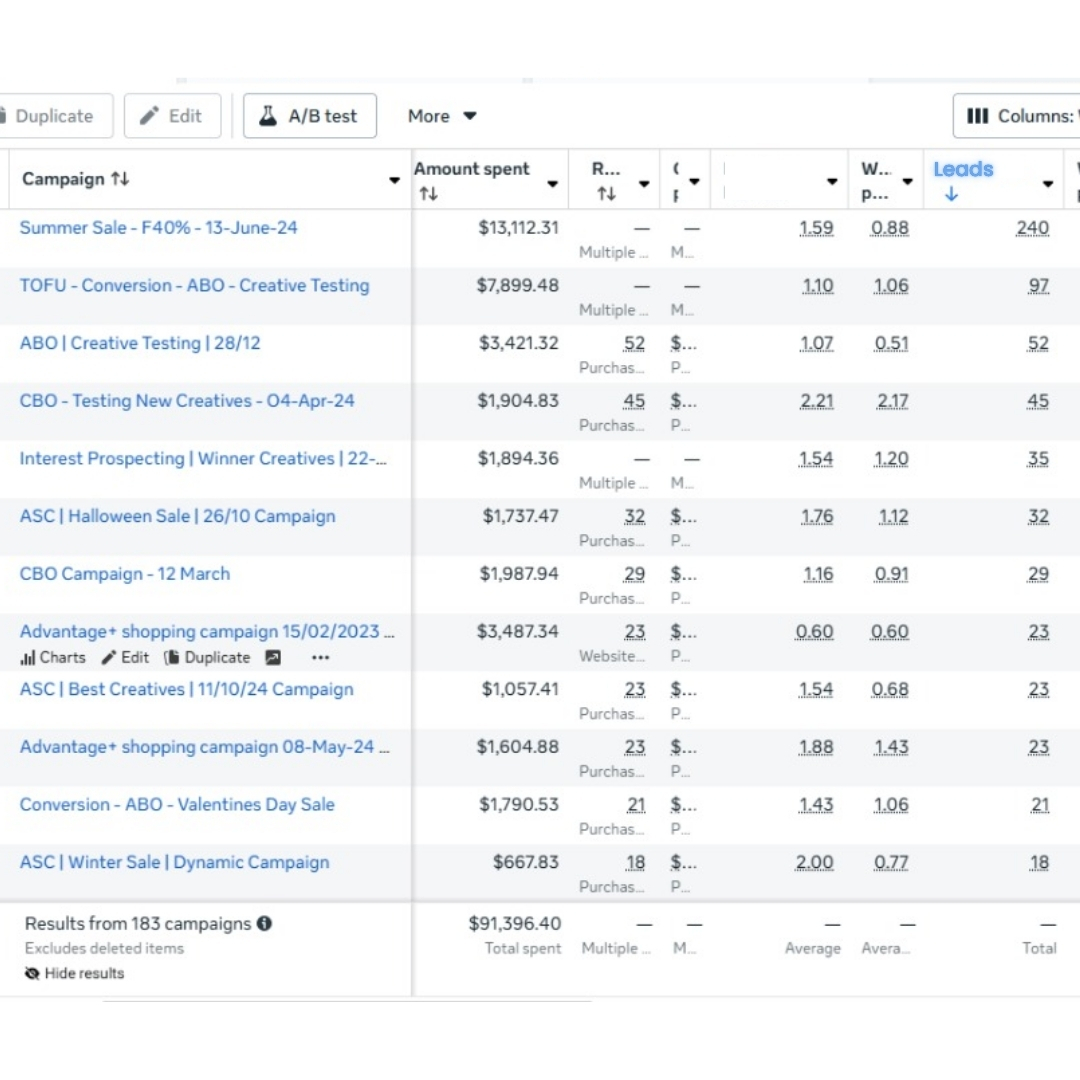Expand Amount spent column dropdown arrow
This screenshot has width=1080, height=1080.
pyautogui.click(x=552, y=183)
